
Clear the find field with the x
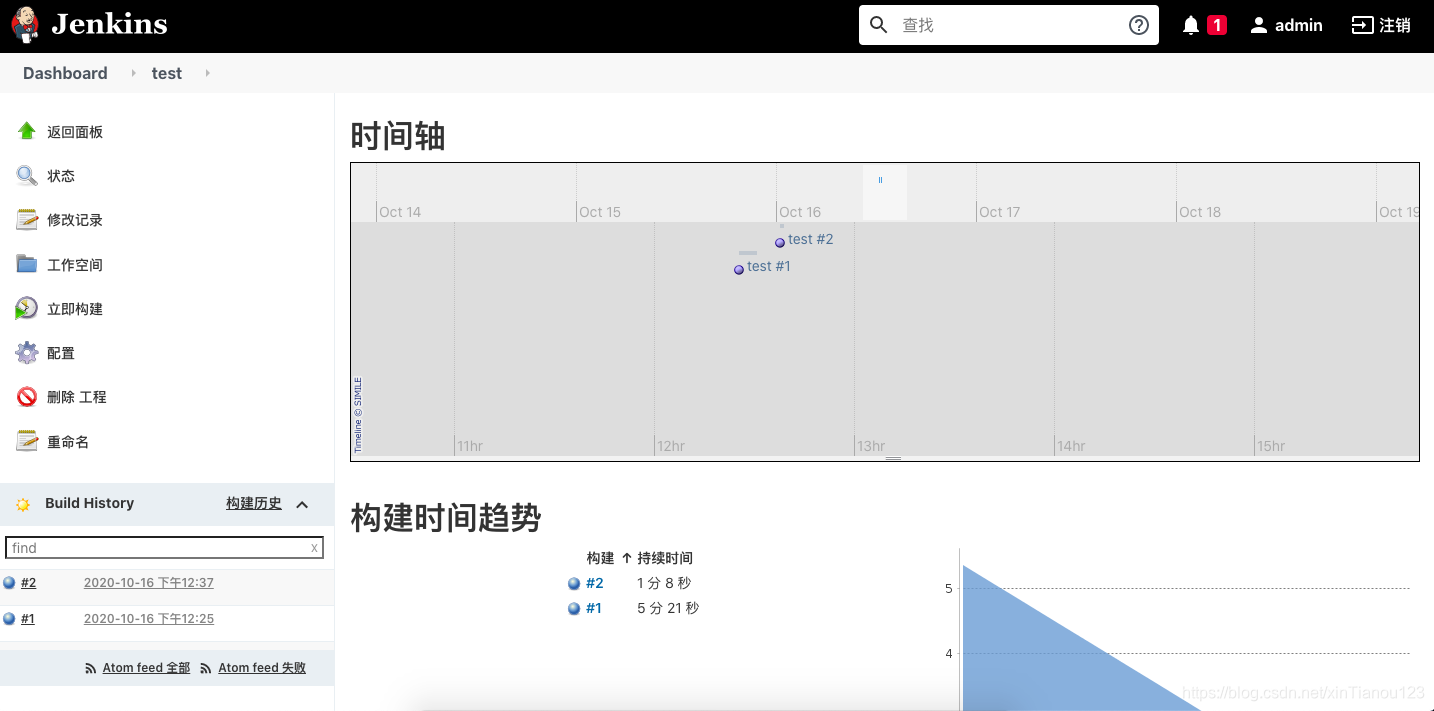click(x=315, y=547)
